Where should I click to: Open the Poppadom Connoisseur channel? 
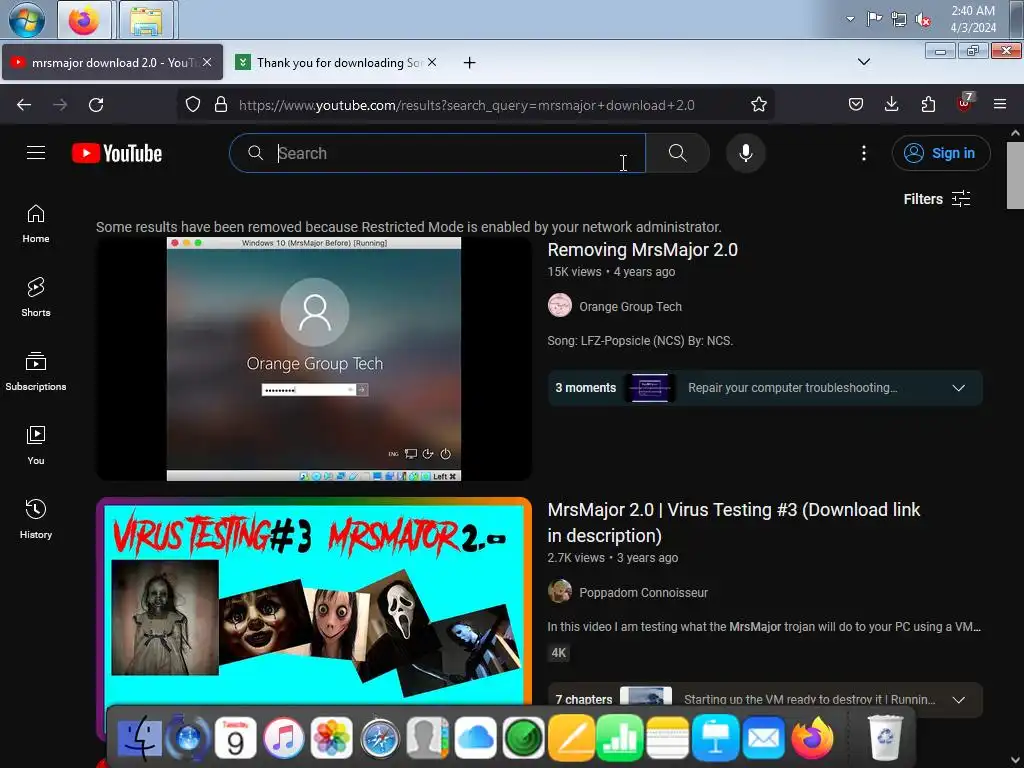pyautogui.click(x=643, y=592)
